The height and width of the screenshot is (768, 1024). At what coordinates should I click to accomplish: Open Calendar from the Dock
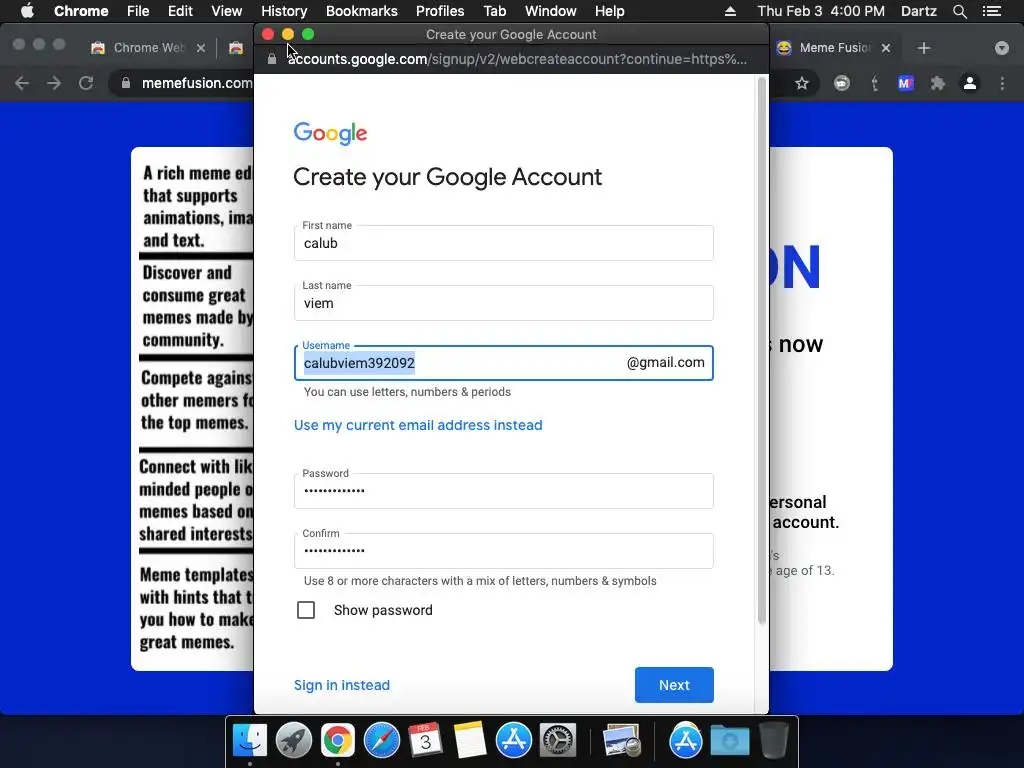click(425, 740)
